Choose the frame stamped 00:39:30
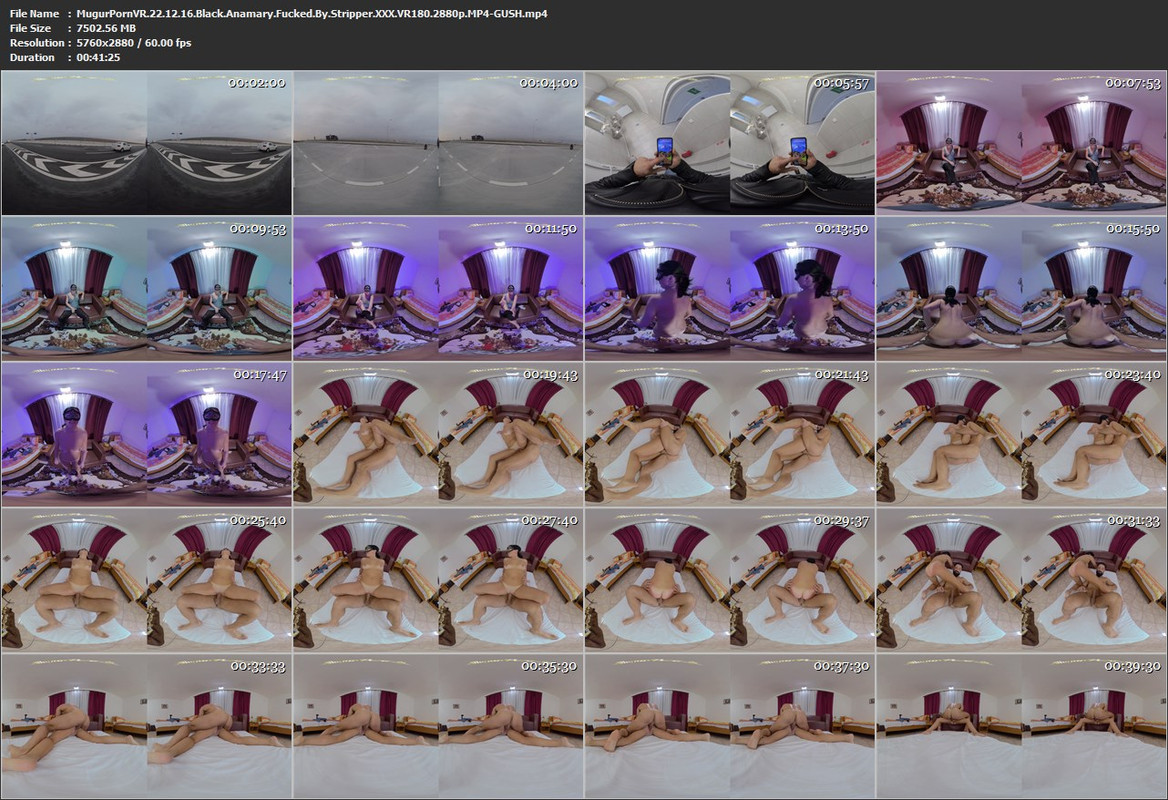The width and height of the screenshot is (1168, 800). pos(1021,727)
